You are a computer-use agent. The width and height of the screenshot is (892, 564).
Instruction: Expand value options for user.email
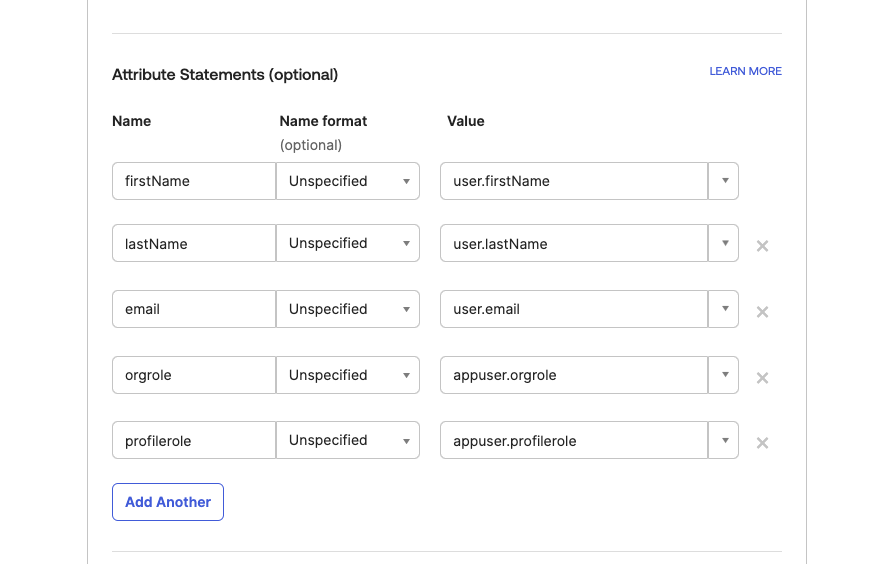(723, 309)
